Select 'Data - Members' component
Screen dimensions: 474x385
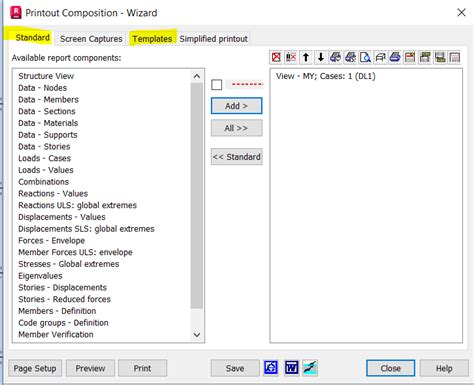[49, 99]
